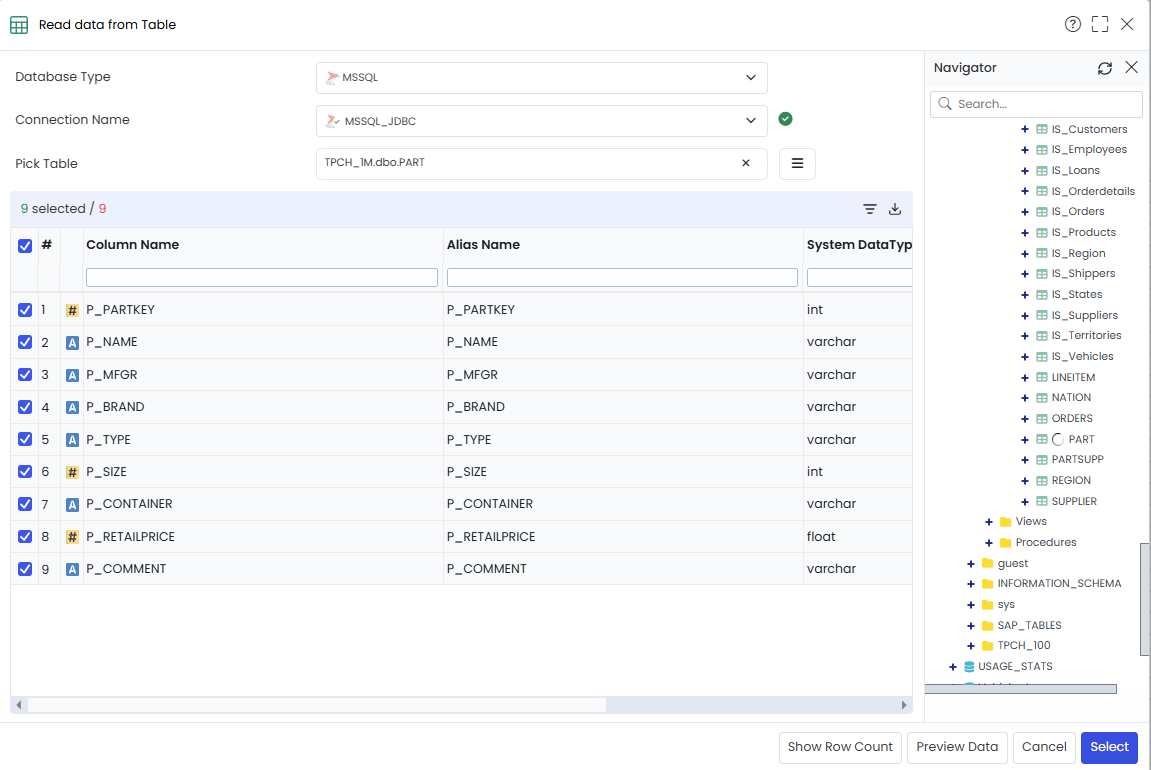Viewport: 1151px width, 770px height.
Task: Open the Database Type dropdown
Action: (542, 78)
